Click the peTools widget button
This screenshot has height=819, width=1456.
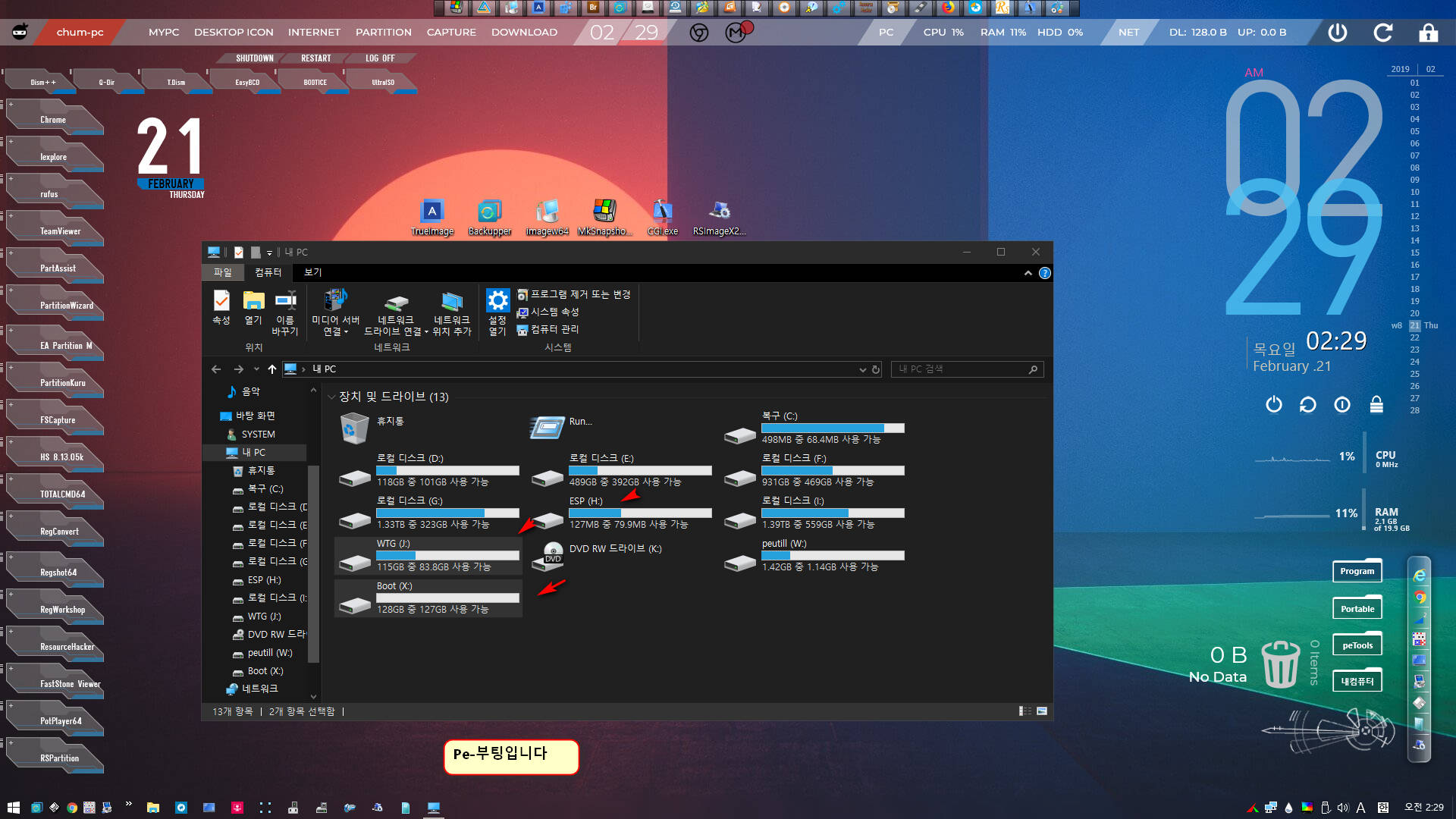(x=1357, y=645)
